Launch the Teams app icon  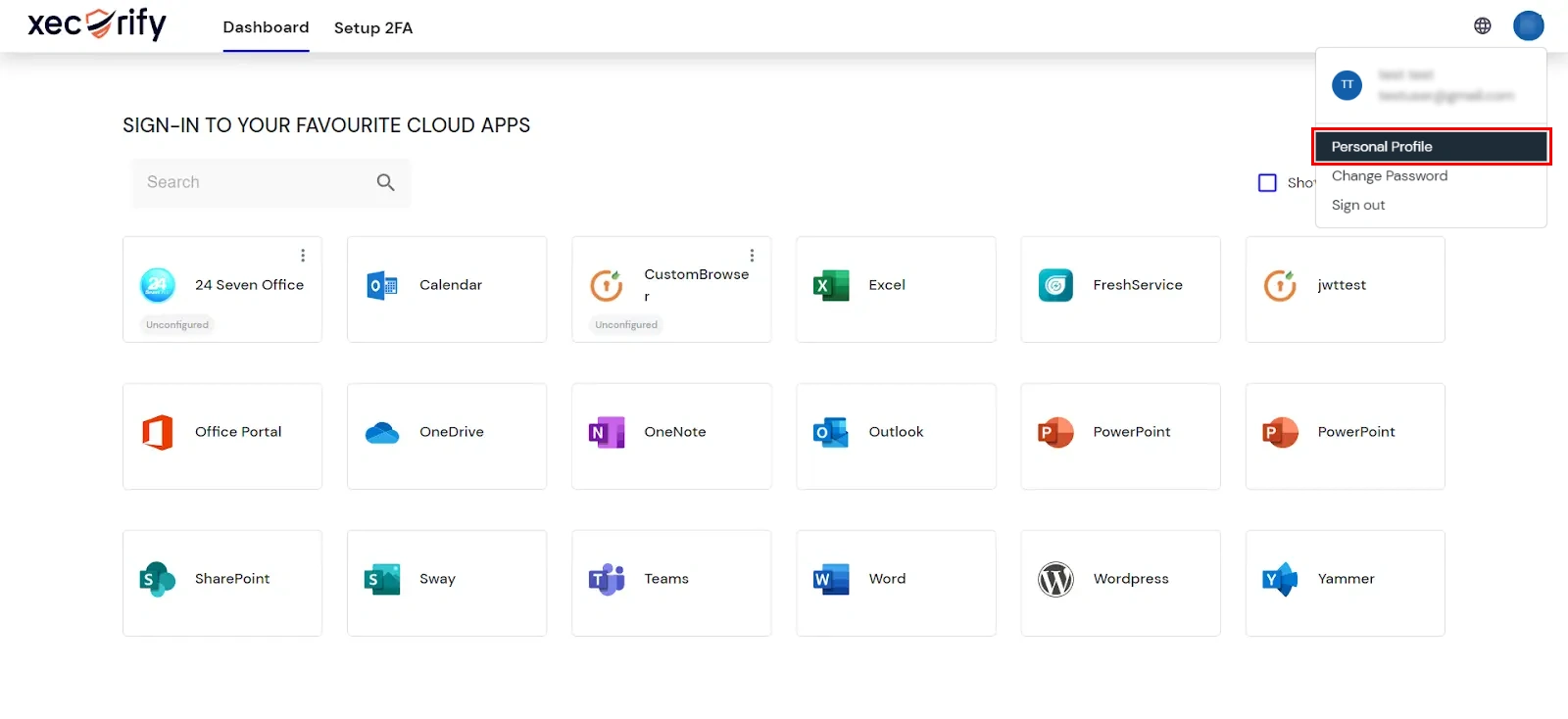point(607,579)
